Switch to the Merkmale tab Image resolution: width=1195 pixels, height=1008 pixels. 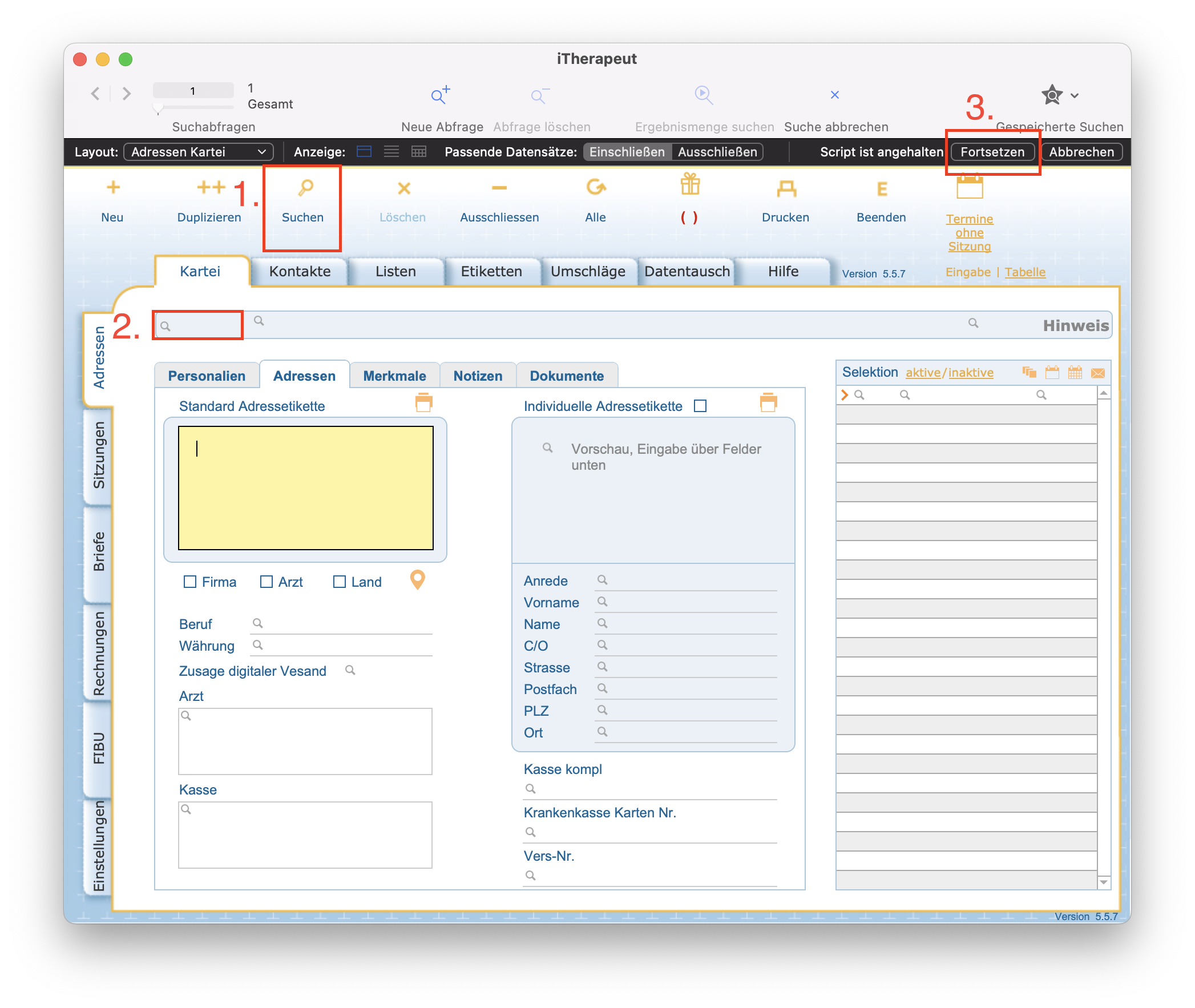pyautogui.click(x=394, y=376)
